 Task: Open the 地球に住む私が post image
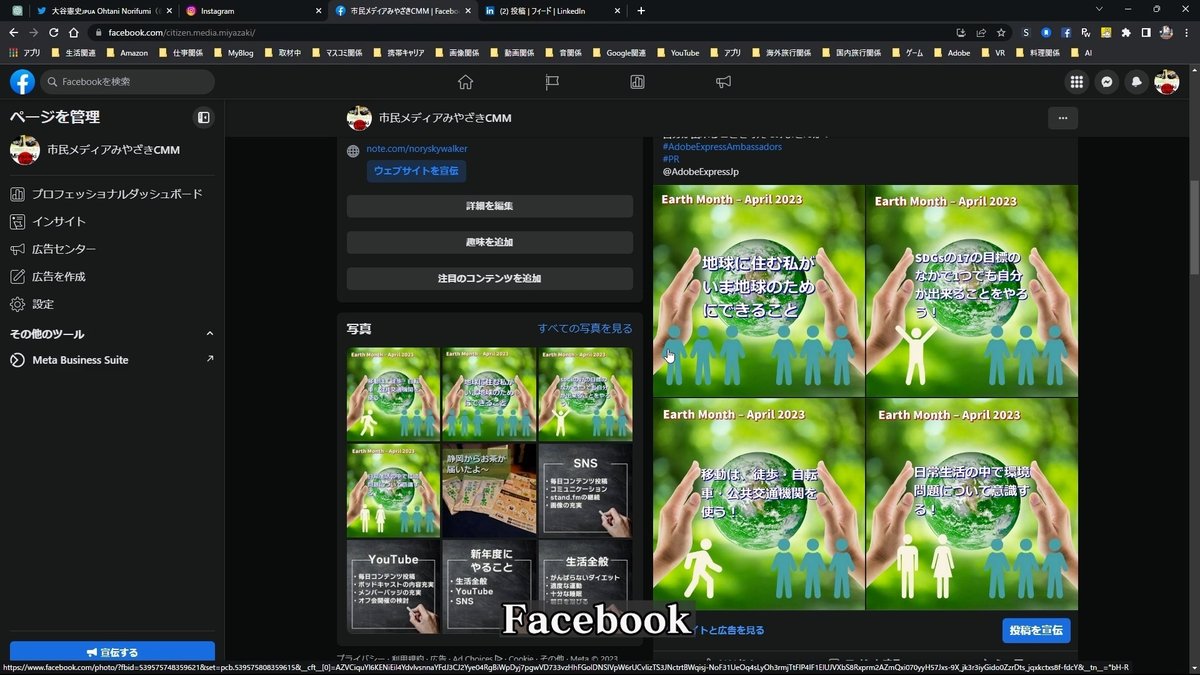click(759, 291)
